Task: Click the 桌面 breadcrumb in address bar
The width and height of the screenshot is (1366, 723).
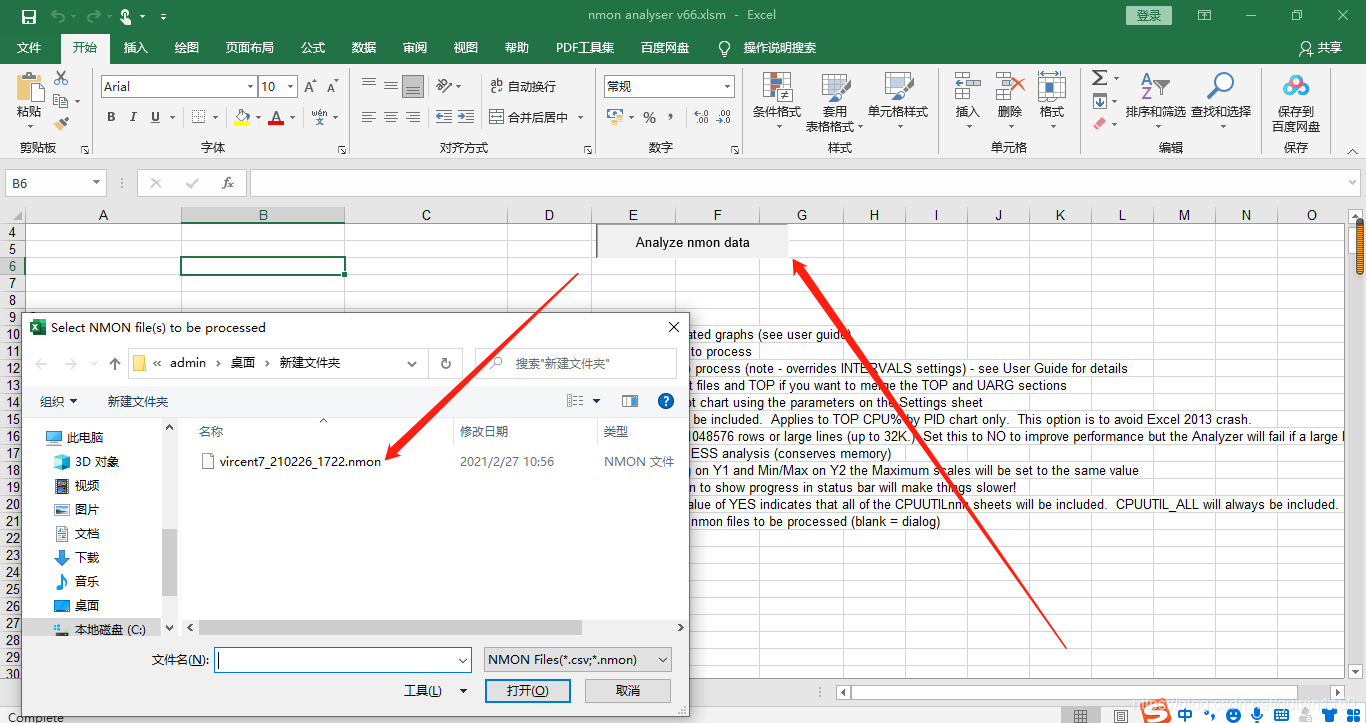Action: pos(243,363)
